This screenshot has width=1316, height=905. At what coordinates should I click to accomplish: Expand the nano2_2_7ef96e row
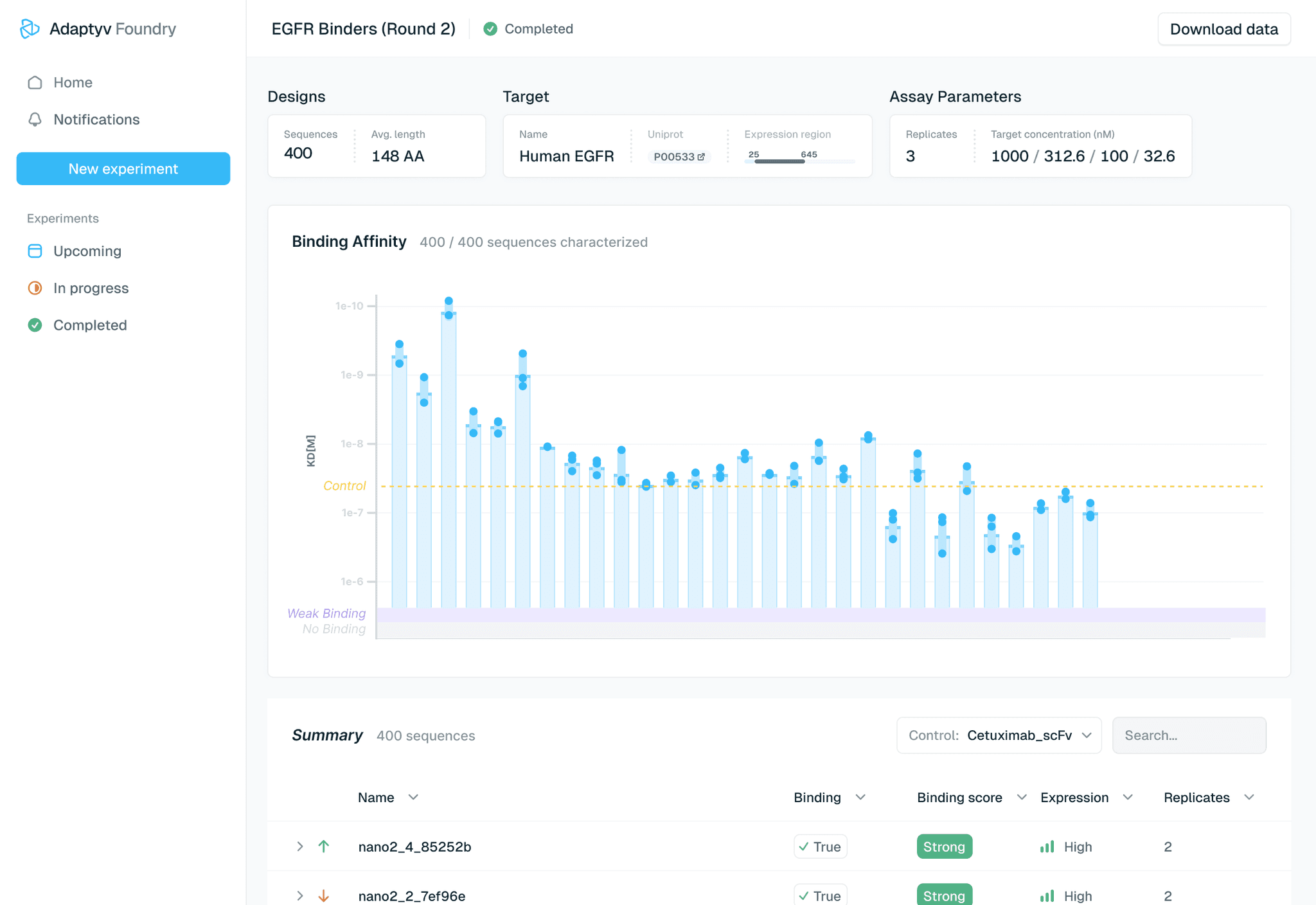coord(299,895)
